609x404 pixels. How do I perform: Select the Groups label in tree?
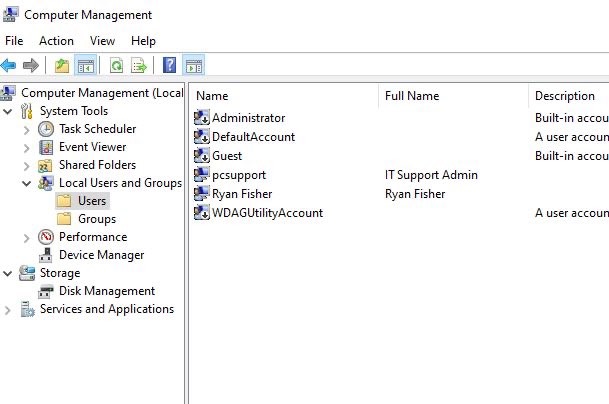[x=97, y=219]
